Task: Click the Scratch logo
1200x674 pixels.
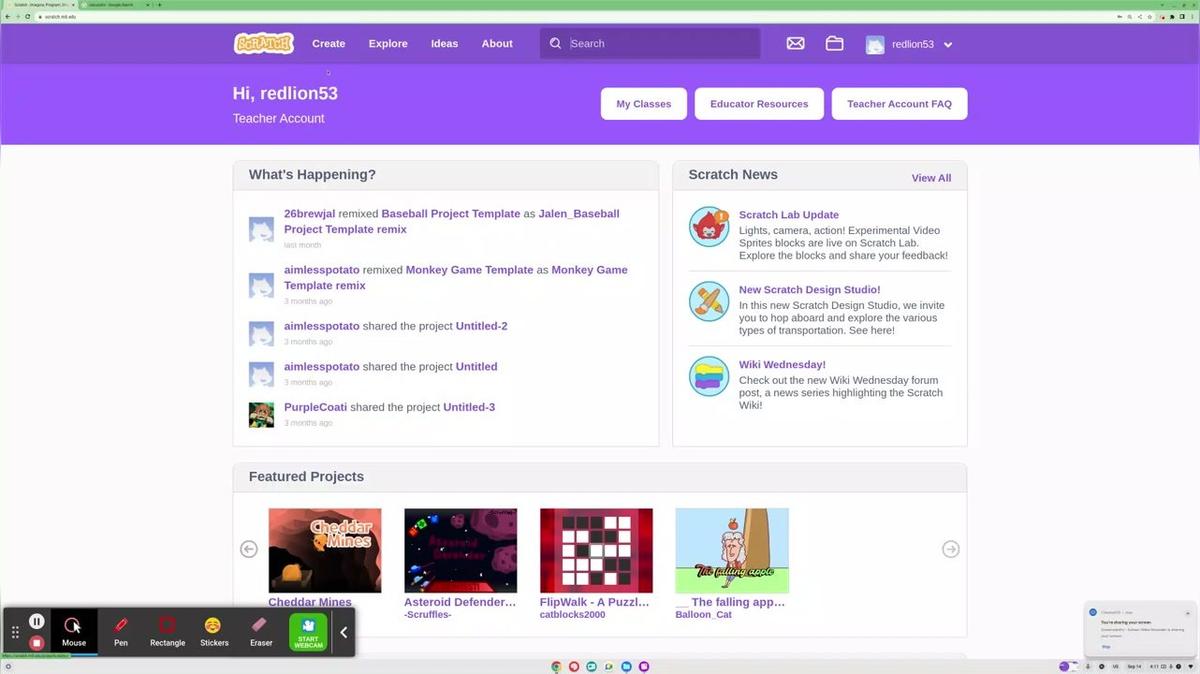Action: pyautogui.click(x=264, y=43)
